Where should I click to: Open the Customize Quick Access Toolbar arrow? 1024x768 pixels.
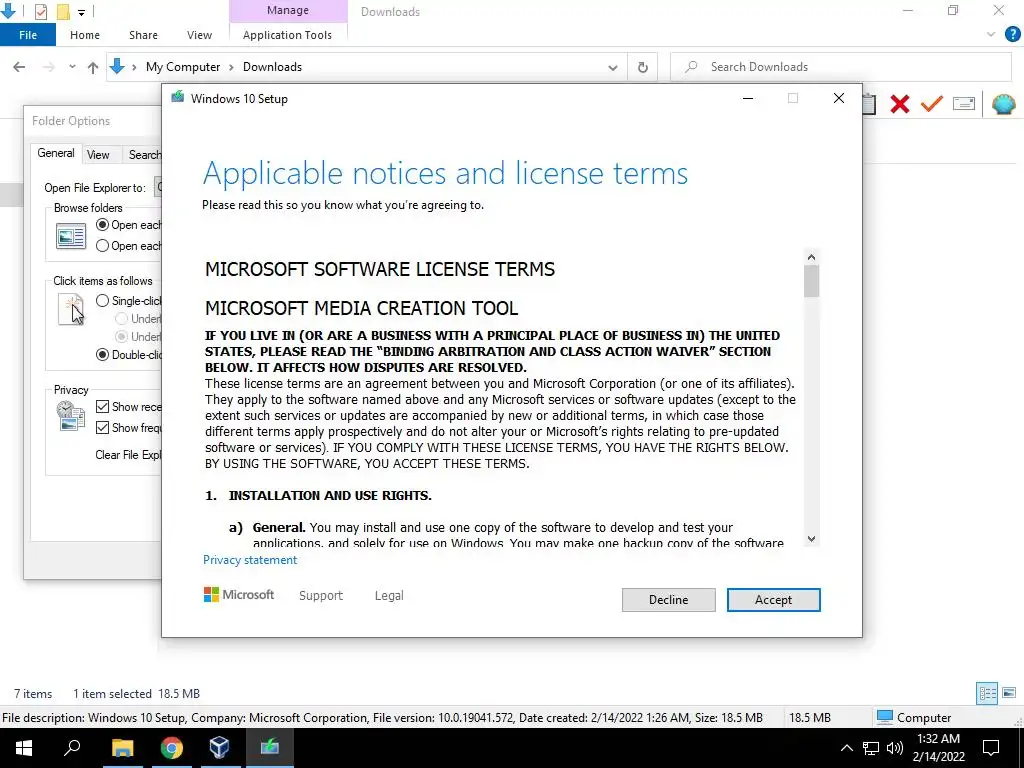pos(82,12)
